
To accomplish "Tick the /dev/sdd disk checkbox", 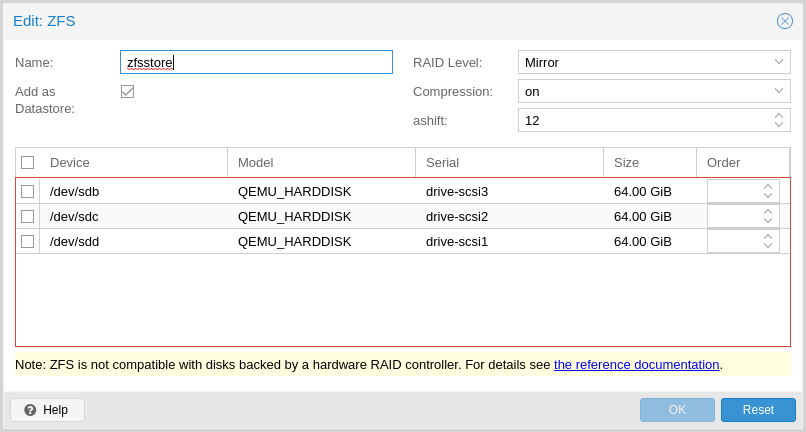I will pyautogui.click(x=27, y=242).
